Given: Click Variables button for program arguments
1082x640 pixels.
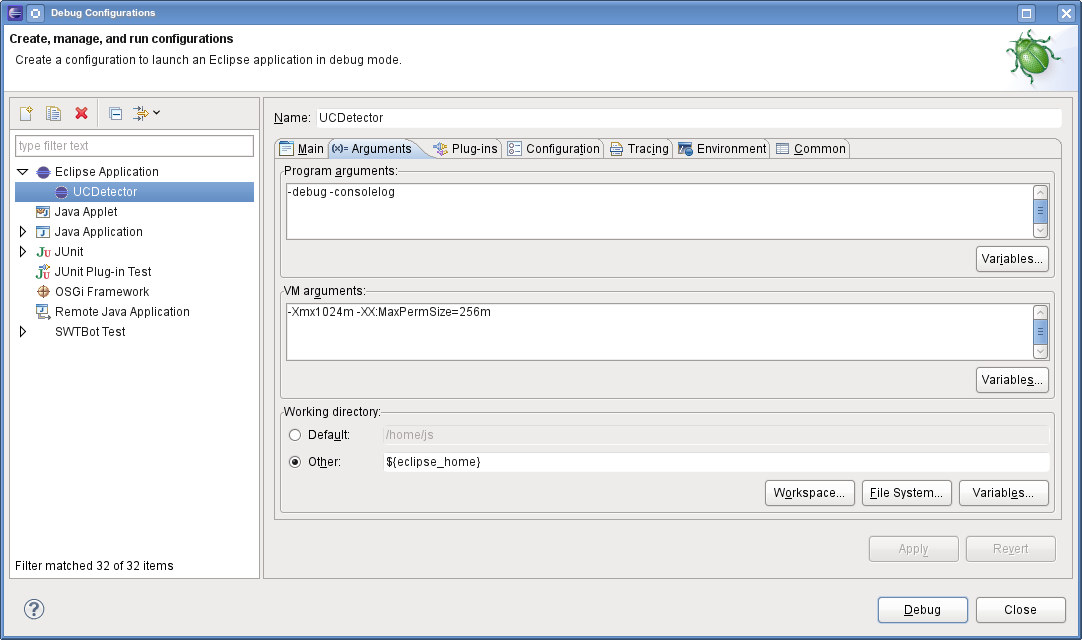Looking at the screenshot, I should tap(1012, 259).
